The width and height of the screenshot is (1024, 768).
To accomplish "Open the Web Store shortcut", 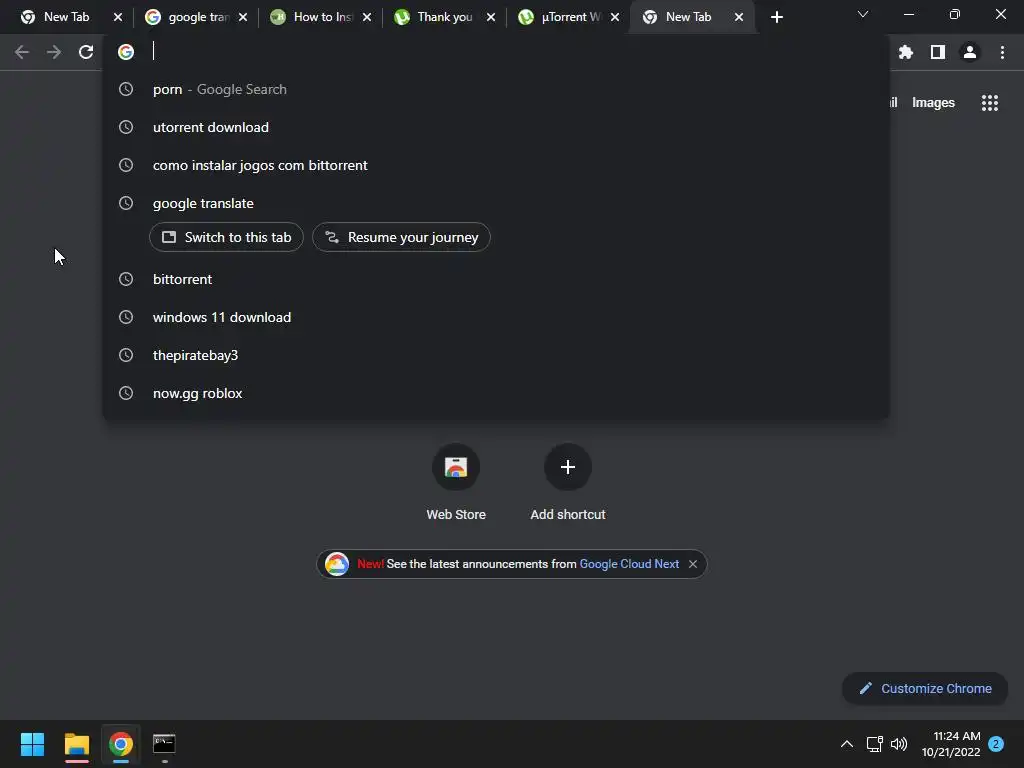I will point(456,482).
